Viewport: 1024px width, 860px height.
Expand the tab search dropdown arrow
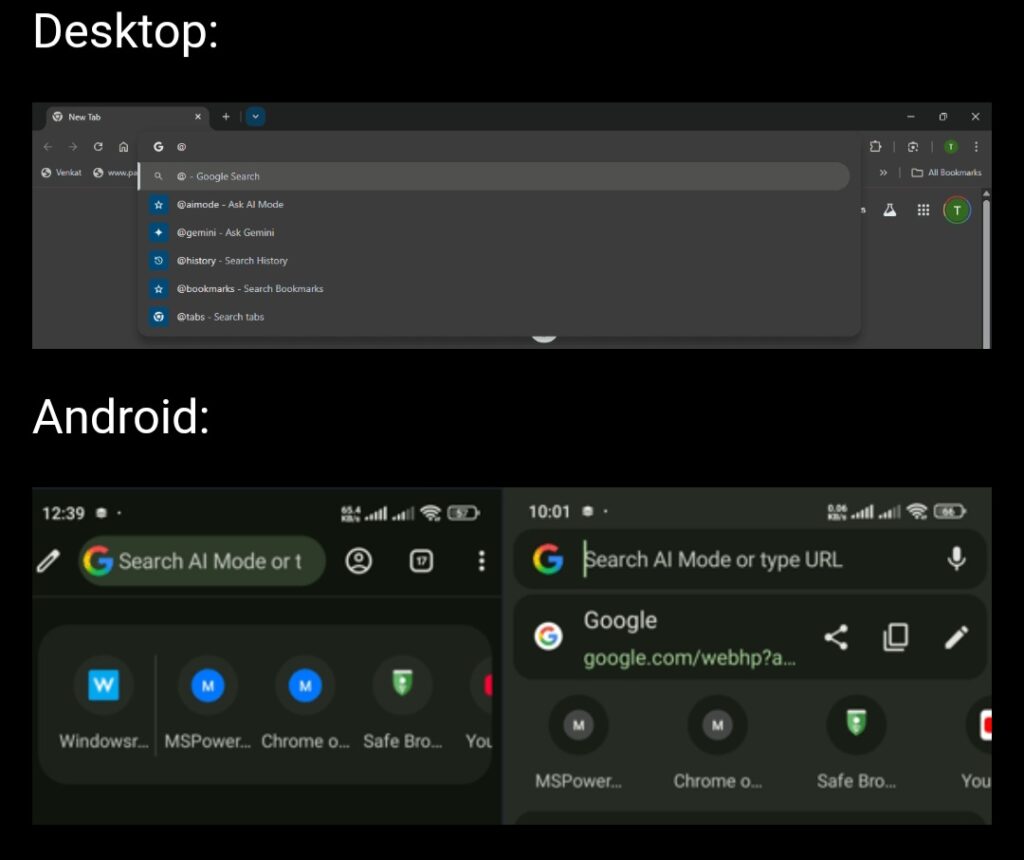(255, 117)
